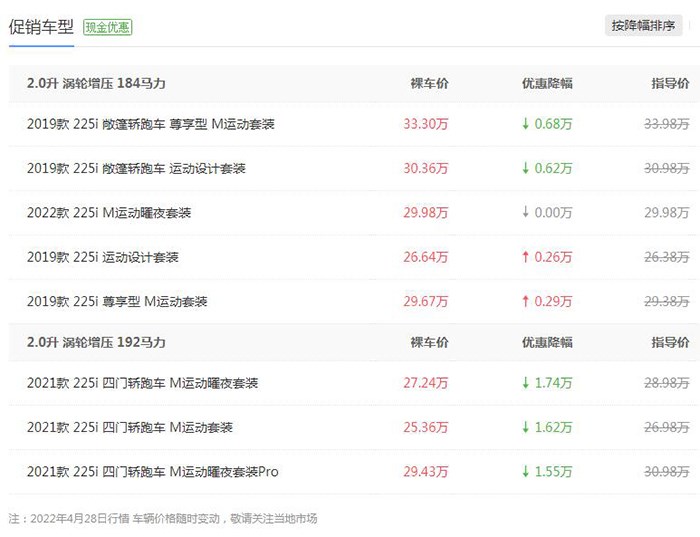700x537 pixels.
Task: Click 指导价 header in 192马力 section
Action: coord(670,342)
